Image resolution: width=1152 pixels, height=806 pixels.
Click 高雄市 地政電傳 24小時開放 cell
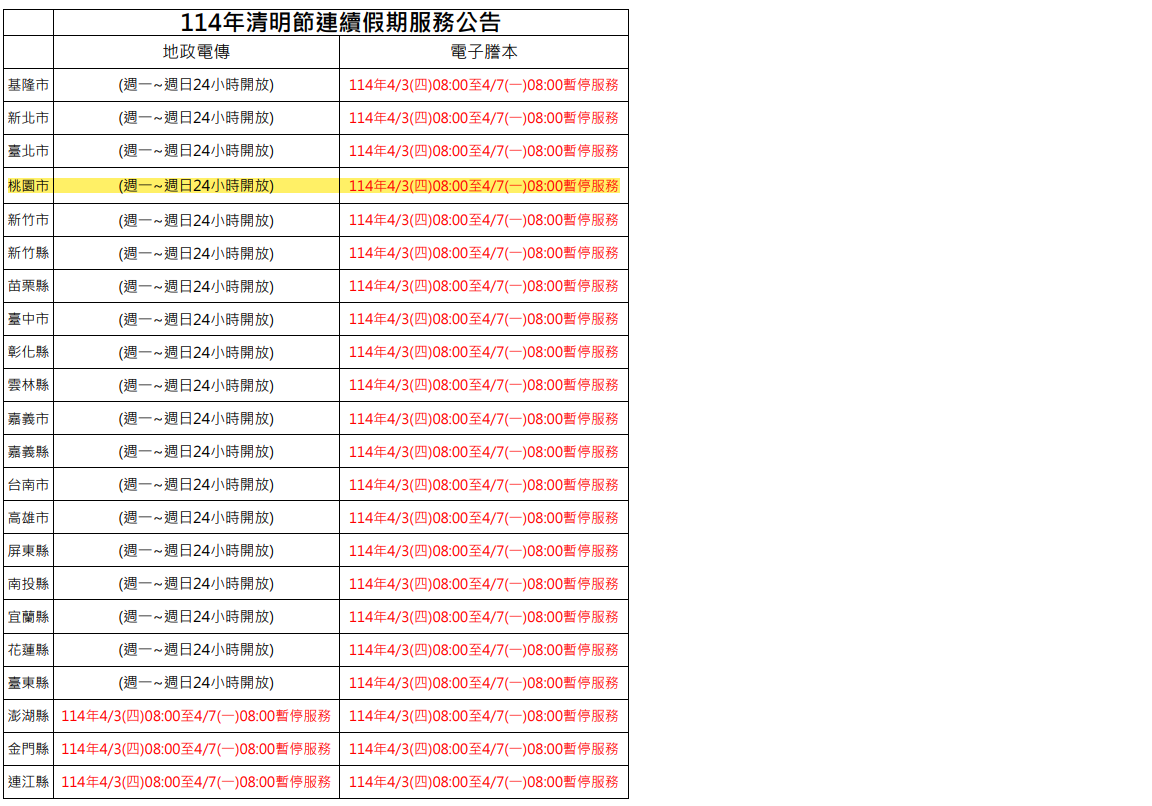196,518
